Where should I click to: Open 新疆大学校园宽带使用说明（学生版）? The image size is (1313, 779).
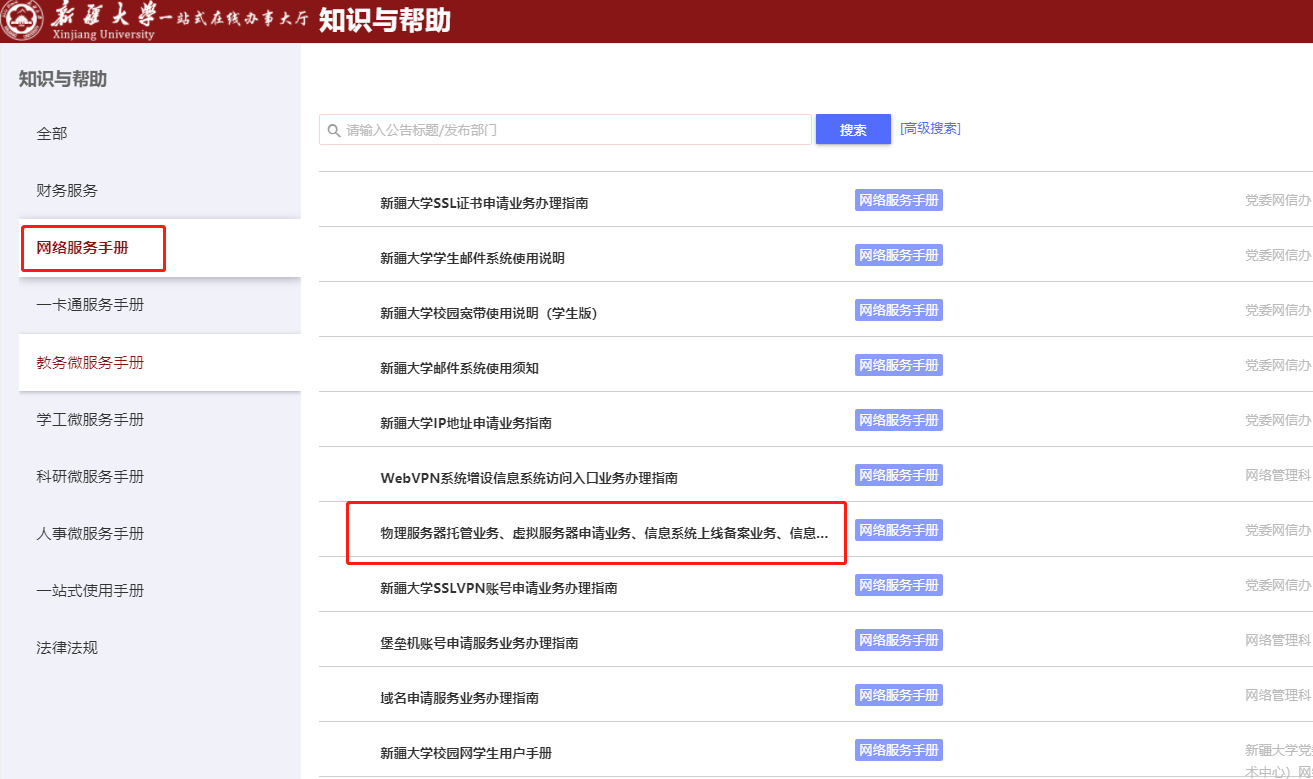click(488, 313)
